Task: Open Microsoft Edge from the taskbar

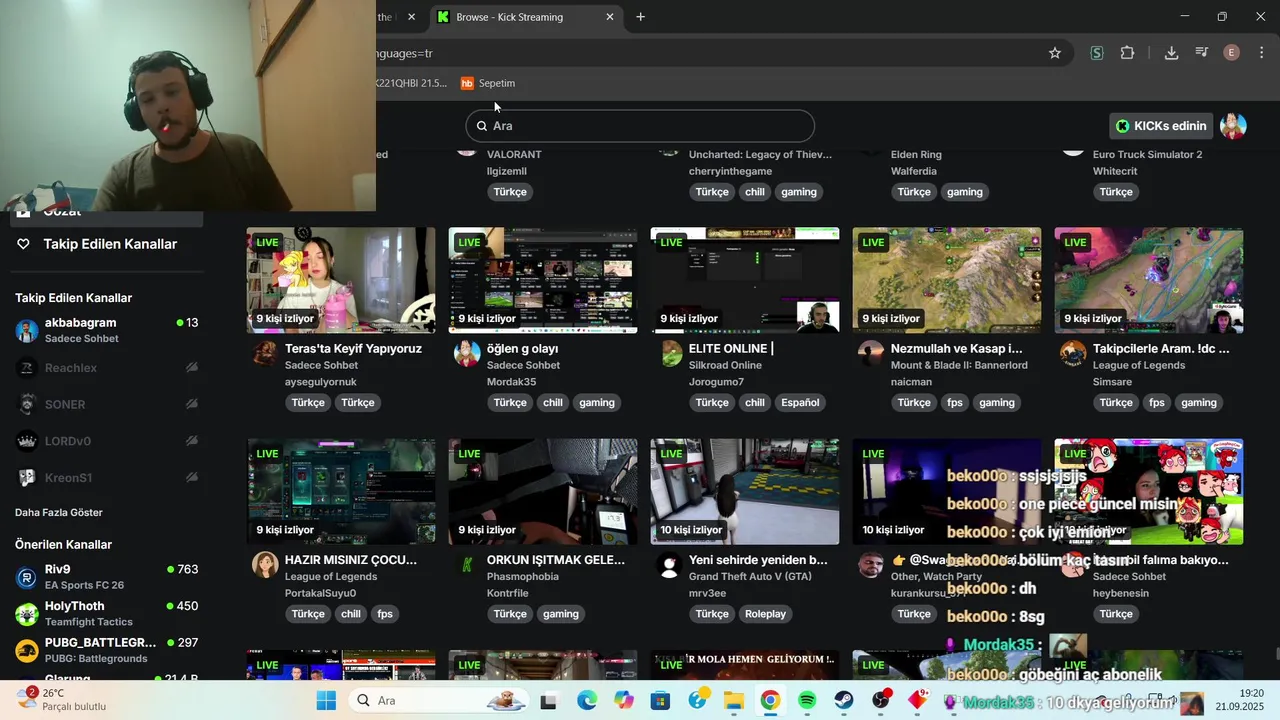Action: tap(586, 700)
